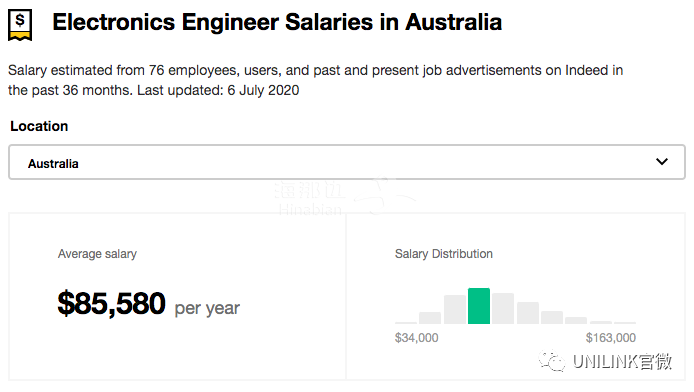This screenshot has height=392, width=694.
Task: Click the $85,580 average salary figure
Action: point(112,304)
